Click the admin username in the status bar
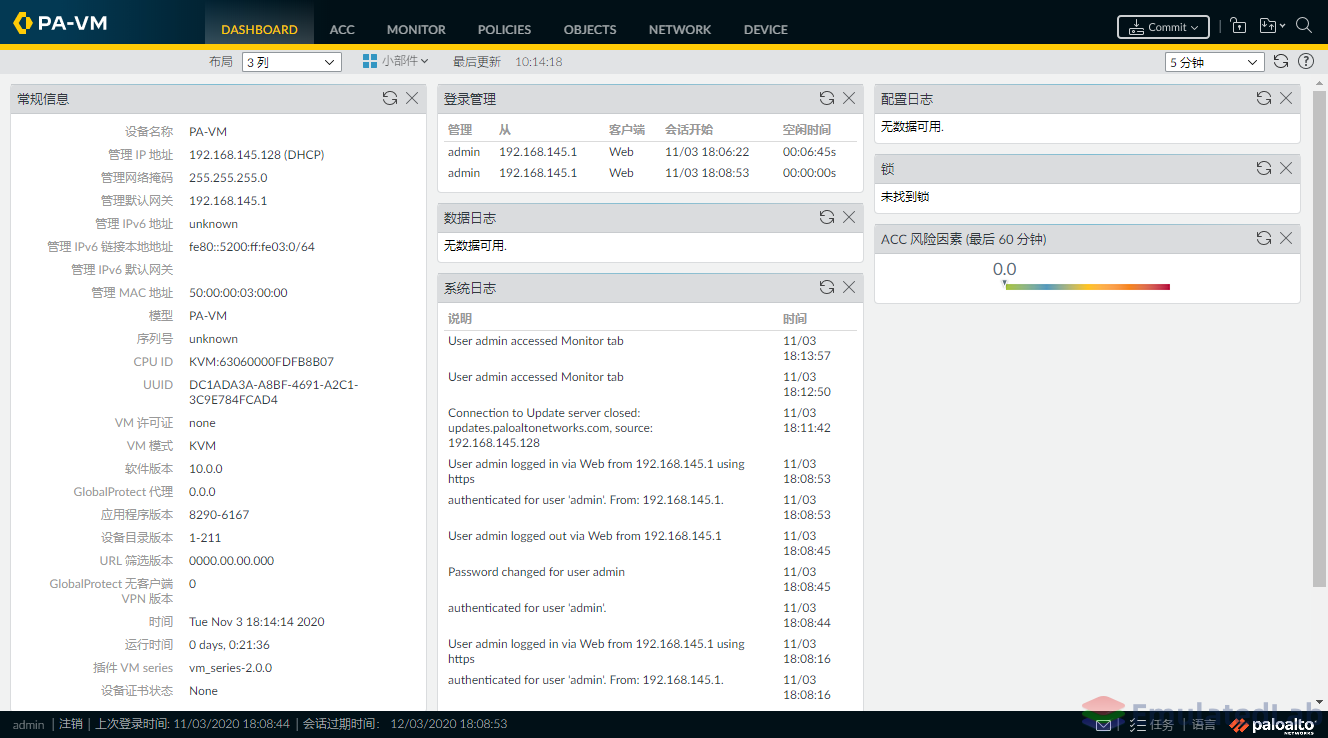This screenshot has height=738, width=1328. point(28,724)
